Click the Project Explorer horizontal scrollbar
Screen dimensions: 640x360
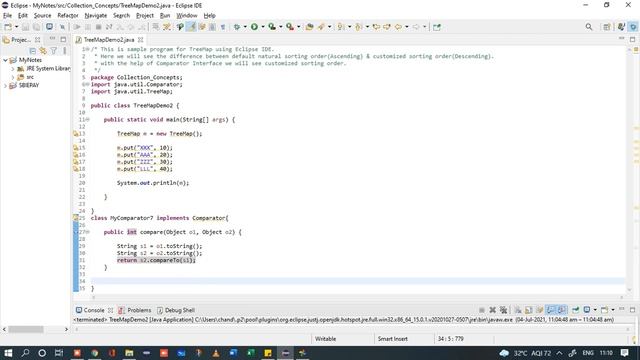26,329
